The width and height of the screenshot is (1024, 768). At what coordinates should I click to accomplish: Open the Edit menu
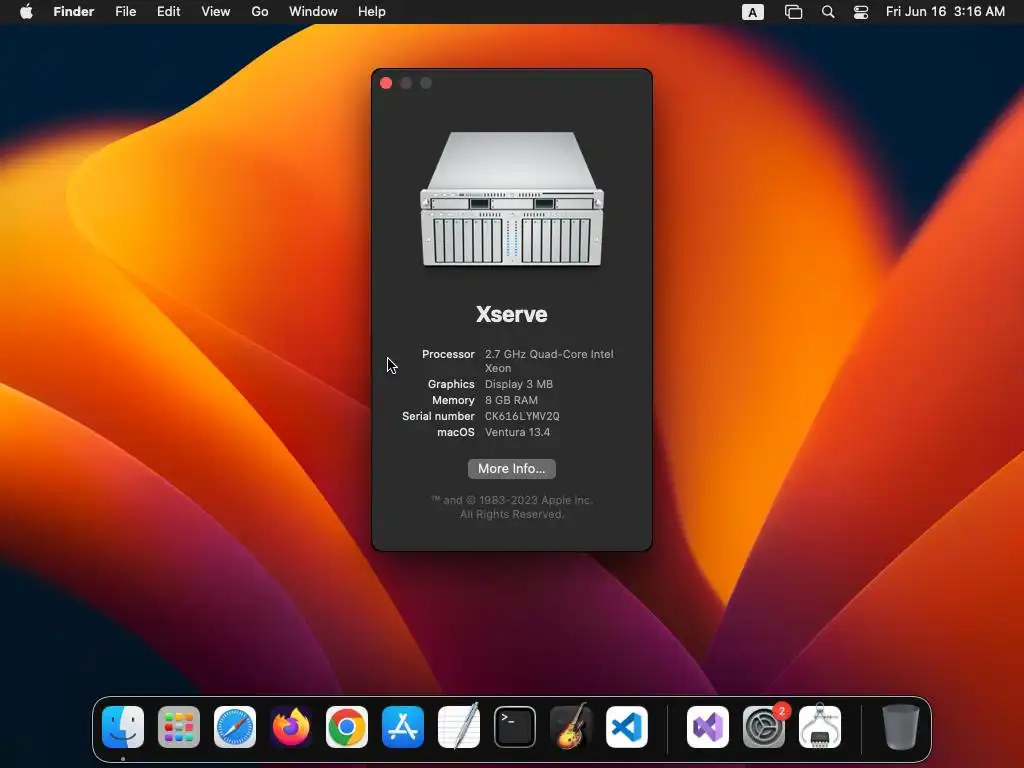[168, 12]
